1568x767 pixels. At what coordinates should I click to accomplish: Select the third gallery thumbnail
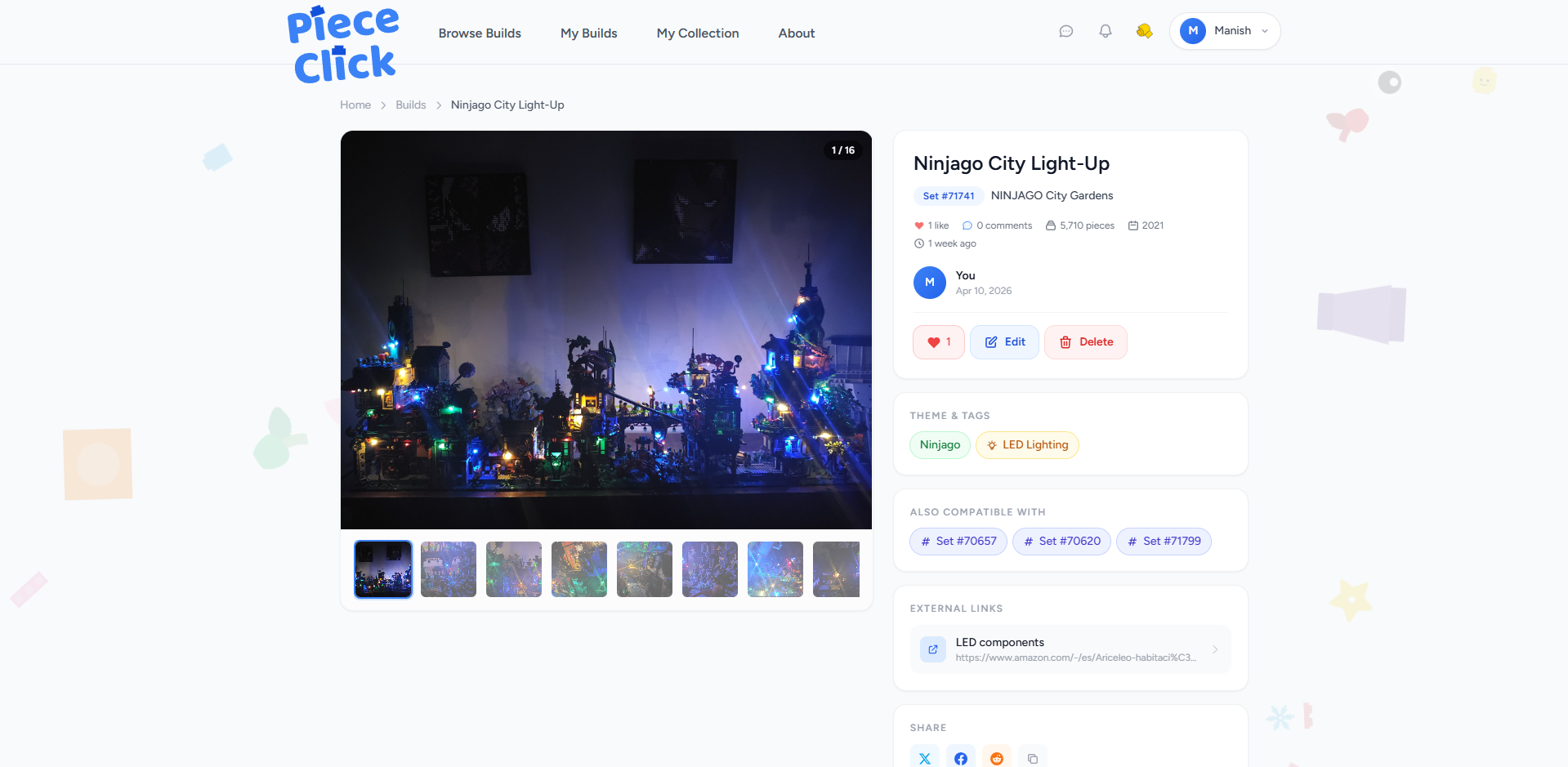pyautogui.click(x=514, y=569)
